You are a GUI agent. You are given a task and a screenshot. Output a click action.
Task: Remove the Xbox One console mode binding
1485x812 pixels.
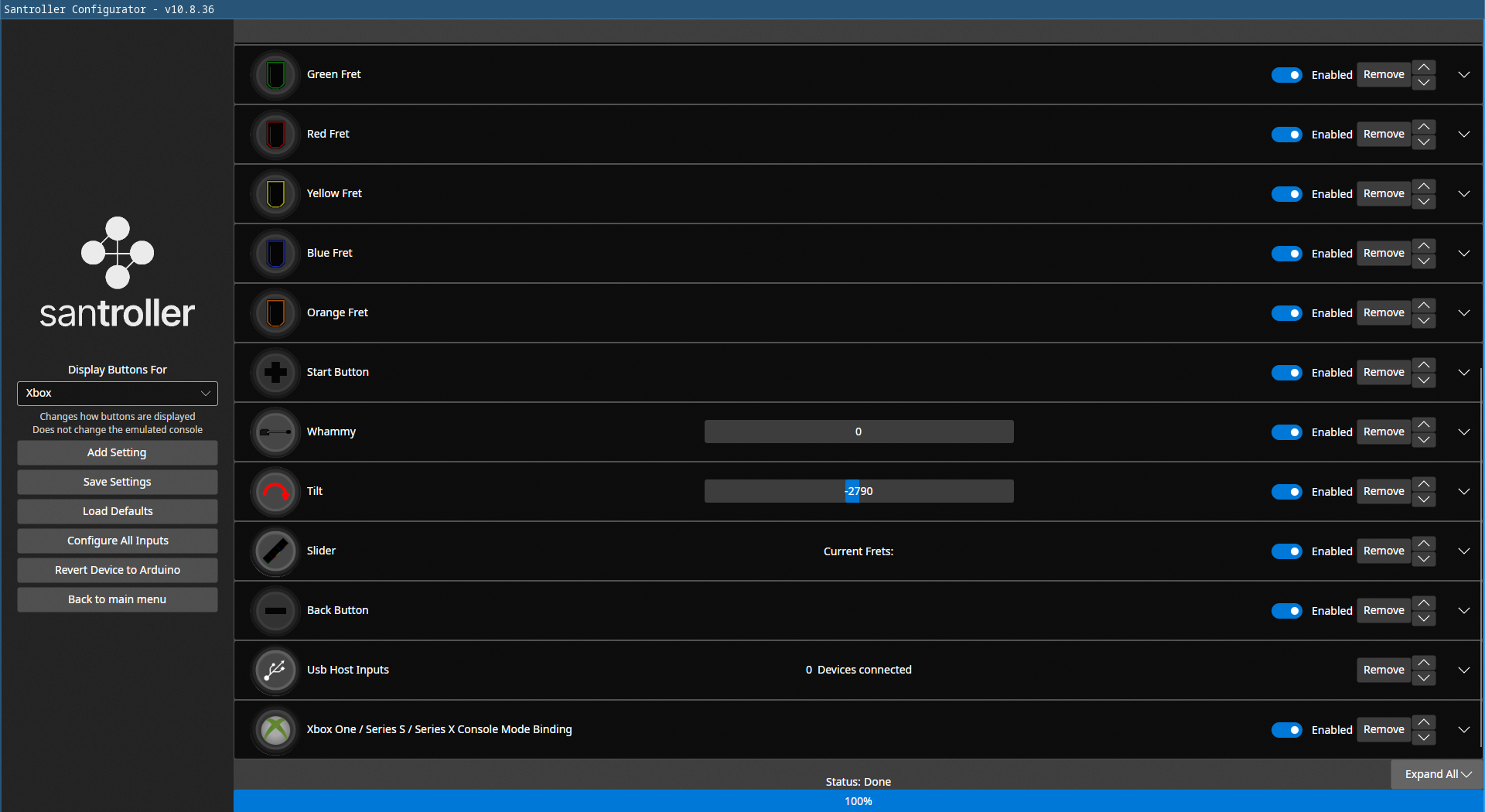point(1384,730)
